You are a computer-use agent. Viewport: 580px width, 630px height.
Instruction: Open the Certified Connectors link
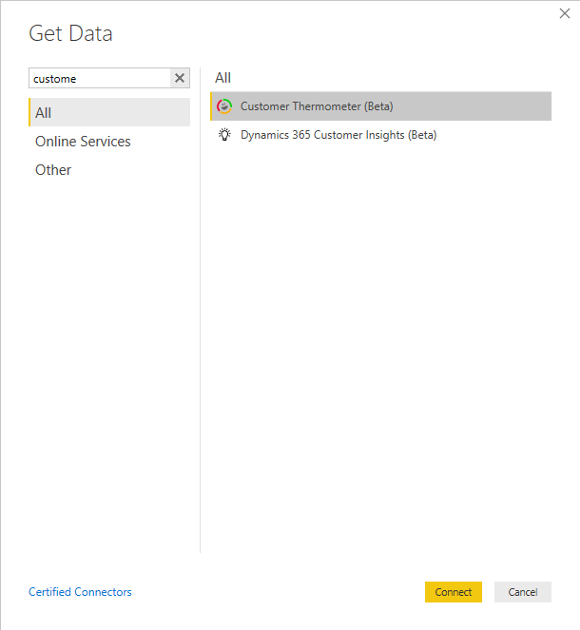[80, 592]
